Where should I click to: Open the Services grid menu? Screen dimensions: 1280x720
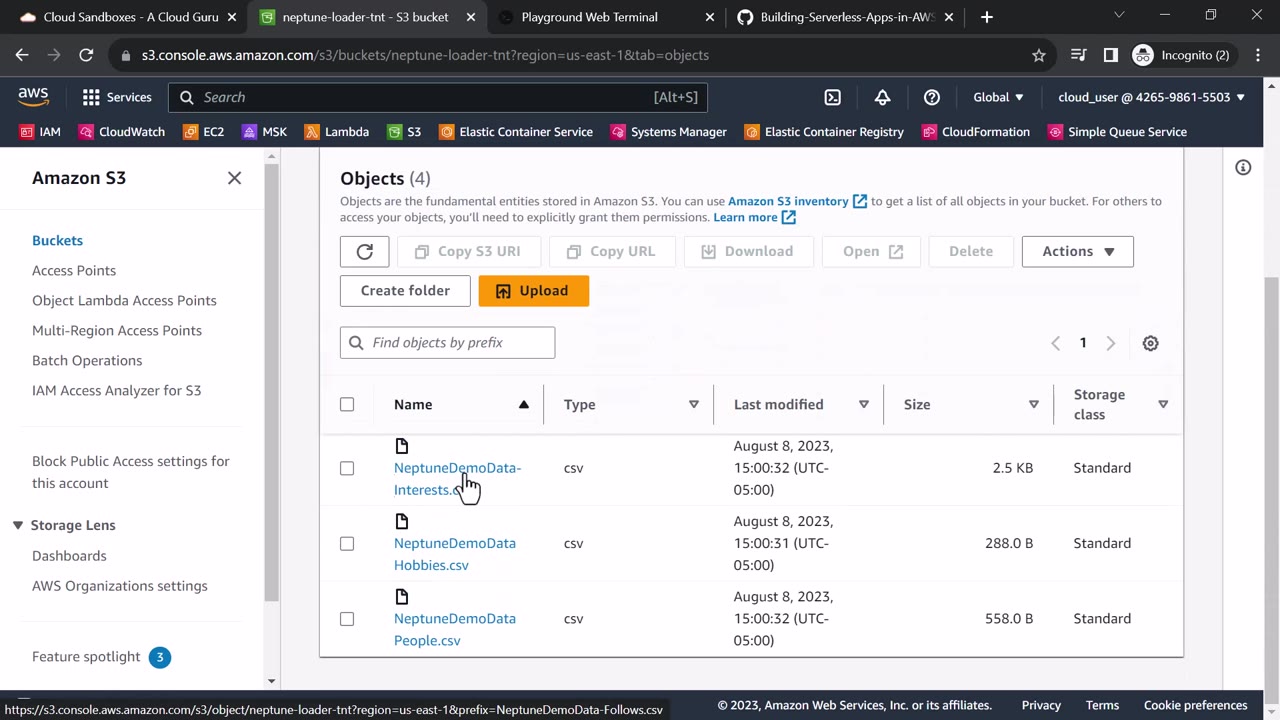coord(117,97)
